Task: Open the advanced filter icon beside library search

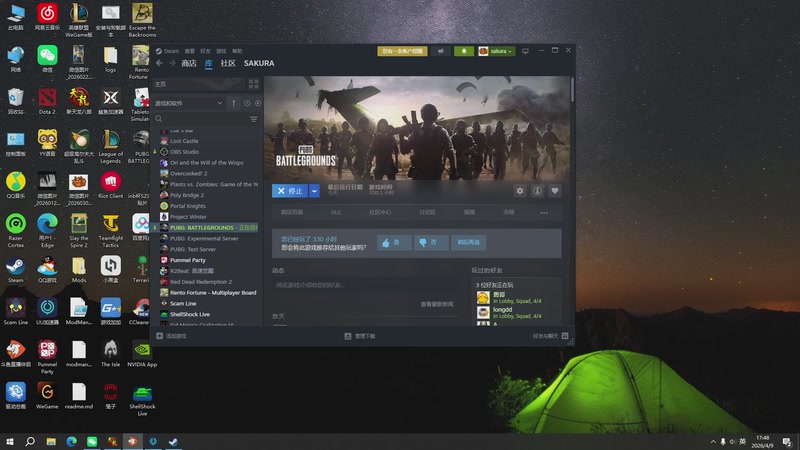Action: point(254,119)
